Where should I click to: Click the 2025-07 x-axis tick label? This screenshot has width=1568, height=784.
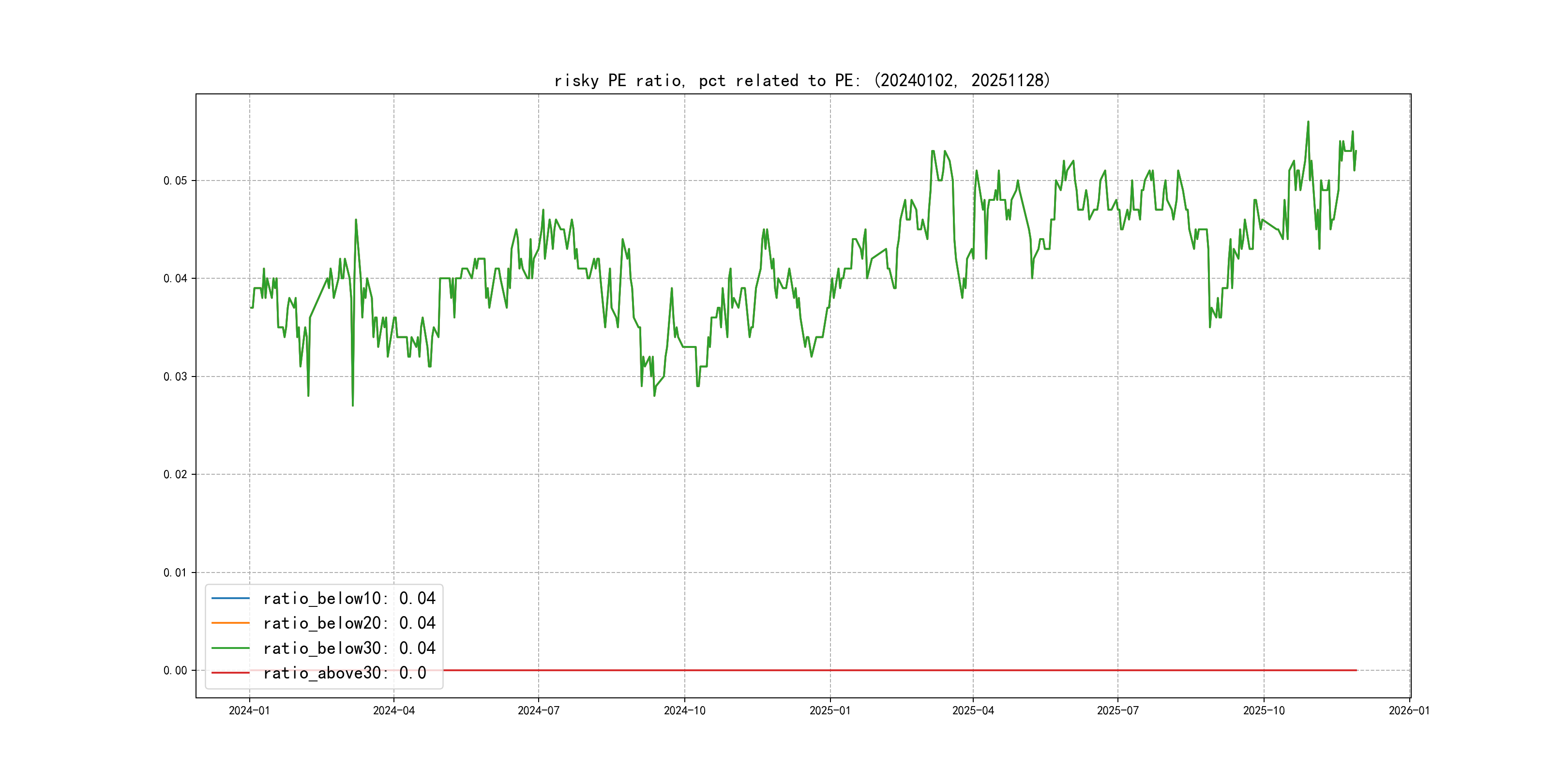point(1117,711)
